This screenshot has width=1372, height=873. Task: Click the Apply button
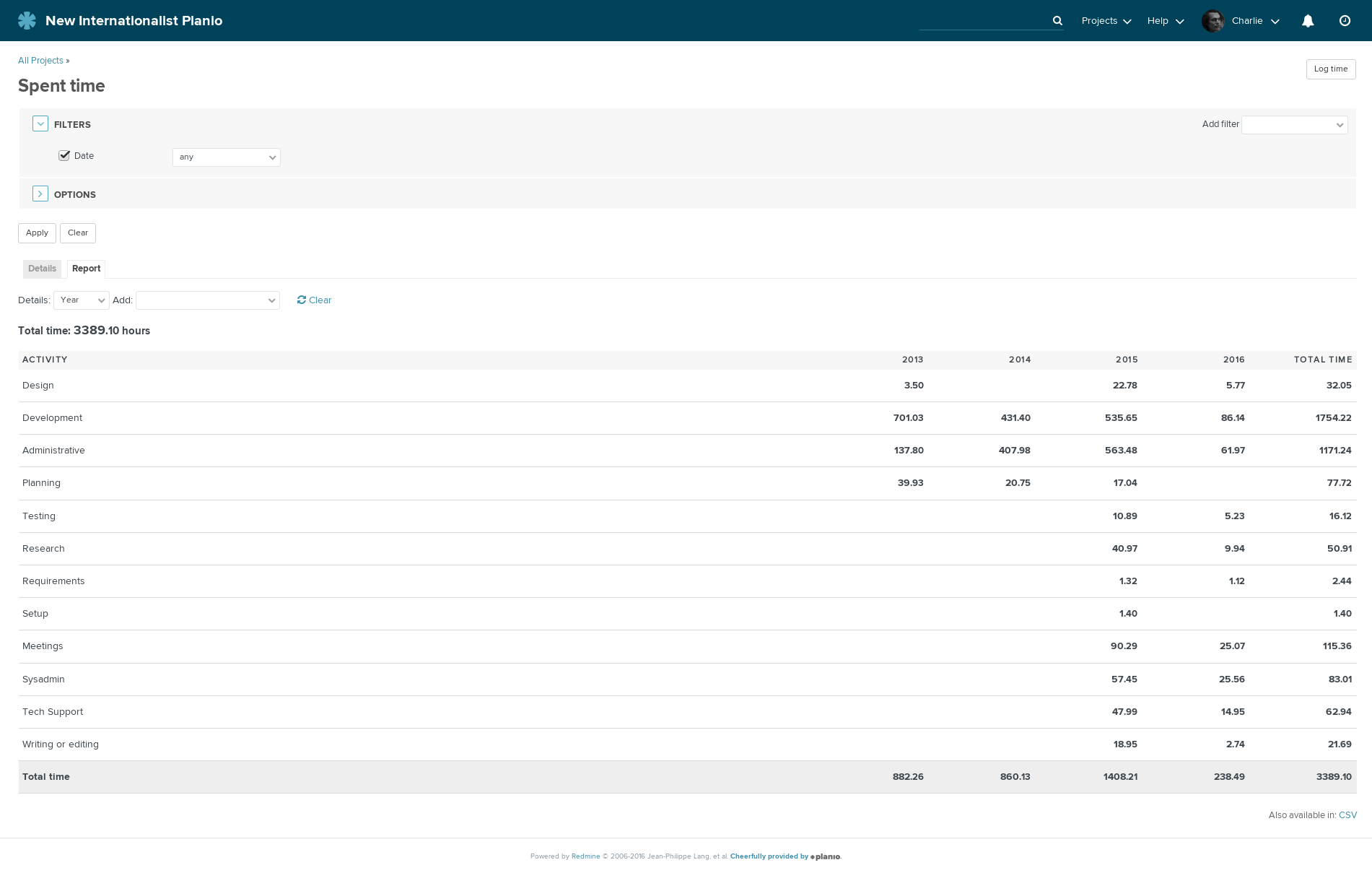(37, 233)
